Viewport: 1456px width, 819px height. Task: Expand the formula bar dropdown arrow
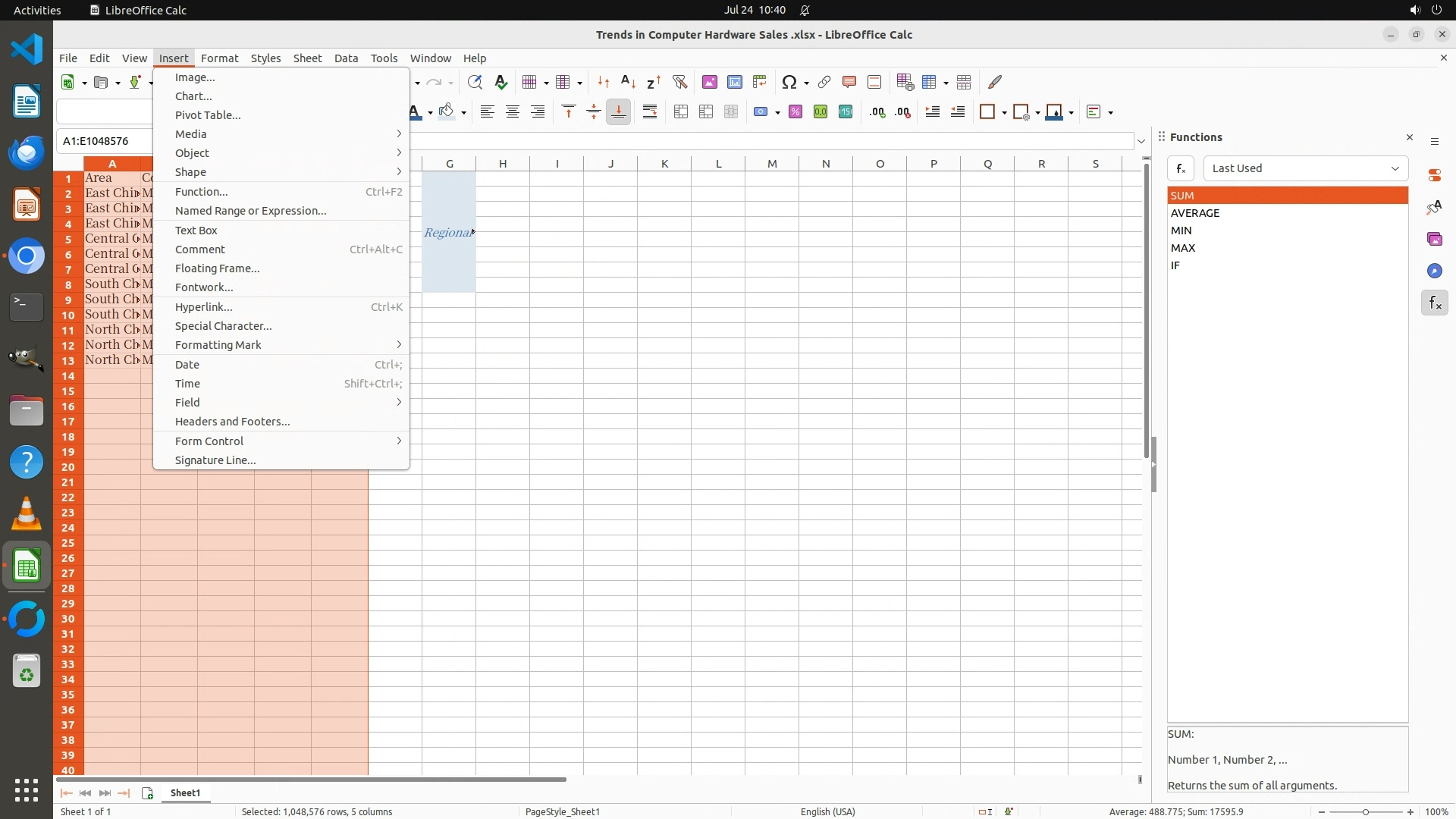[x=1141, y=141]
